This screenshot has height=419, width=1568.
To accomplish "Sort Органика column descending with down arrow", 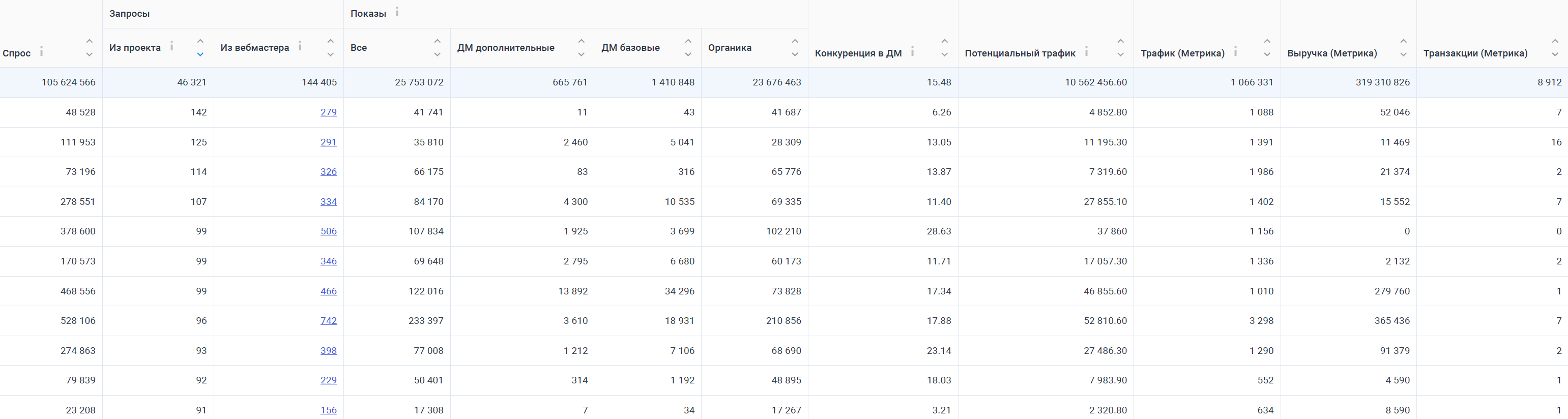I will [x=795, y=55].
